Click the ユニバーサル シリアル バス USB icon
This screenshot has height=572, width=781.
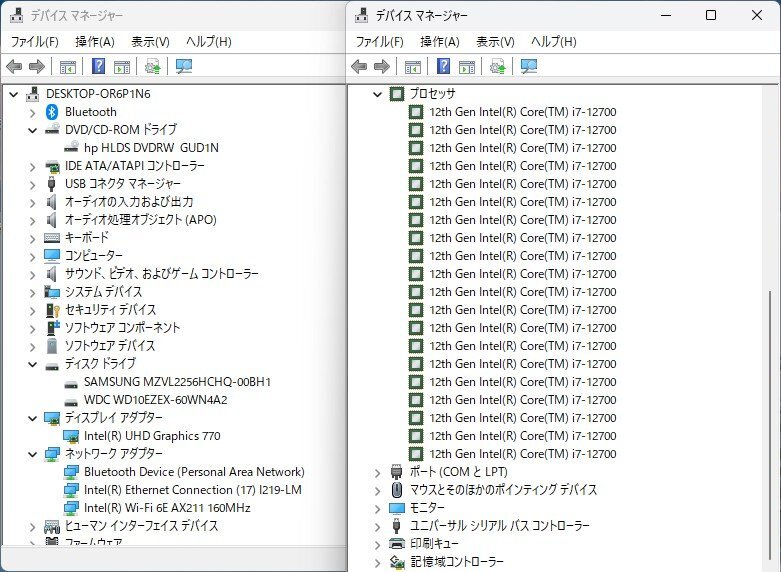396,526
